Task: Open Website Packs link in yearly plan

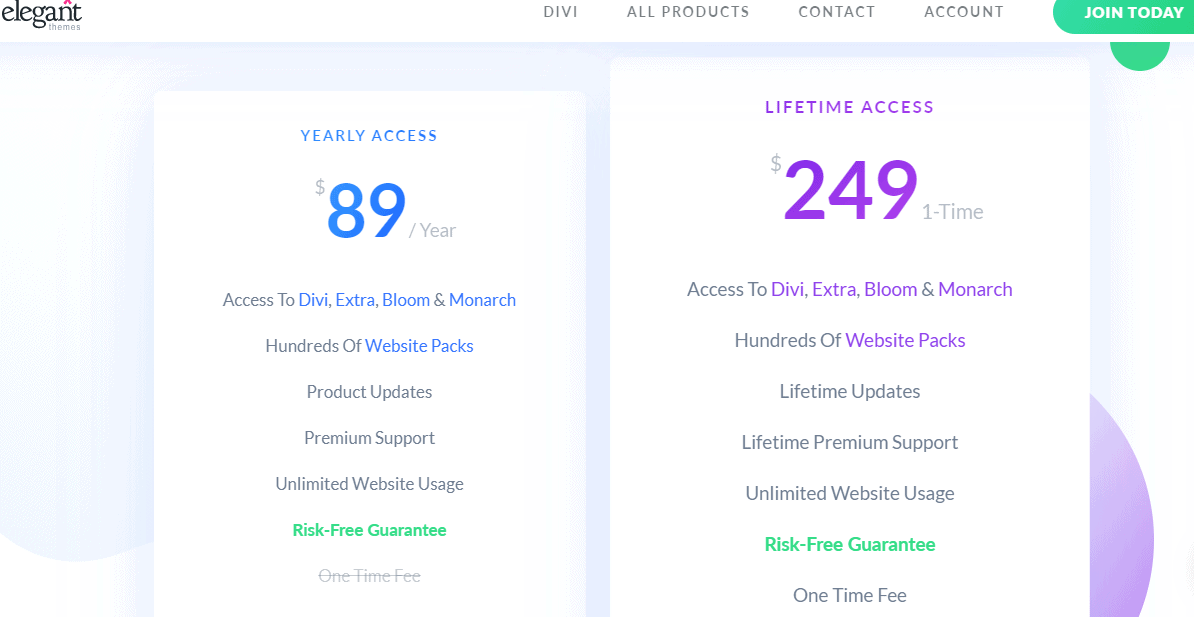Action: [x=419, y=346]
